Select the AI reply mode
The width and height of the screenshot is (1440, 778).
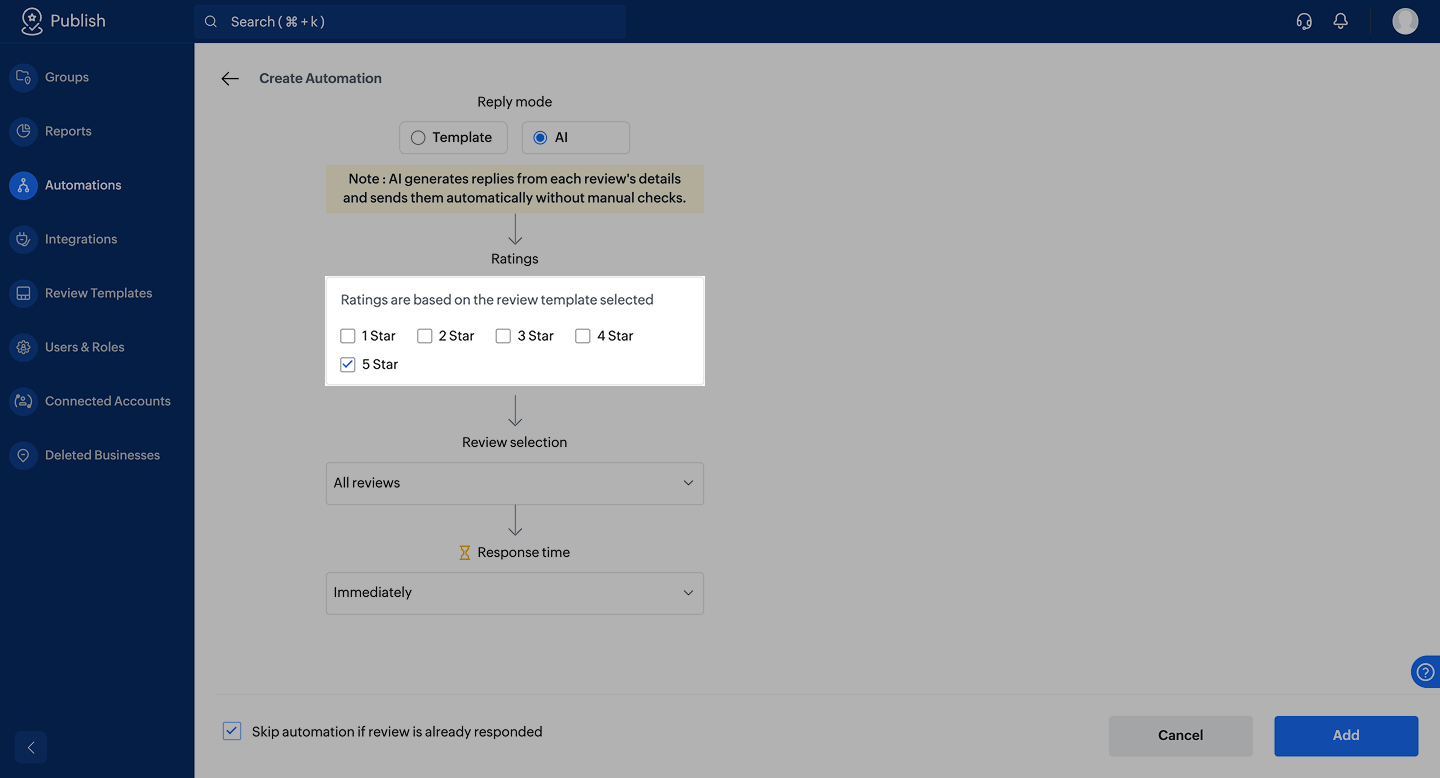(576, 138)
